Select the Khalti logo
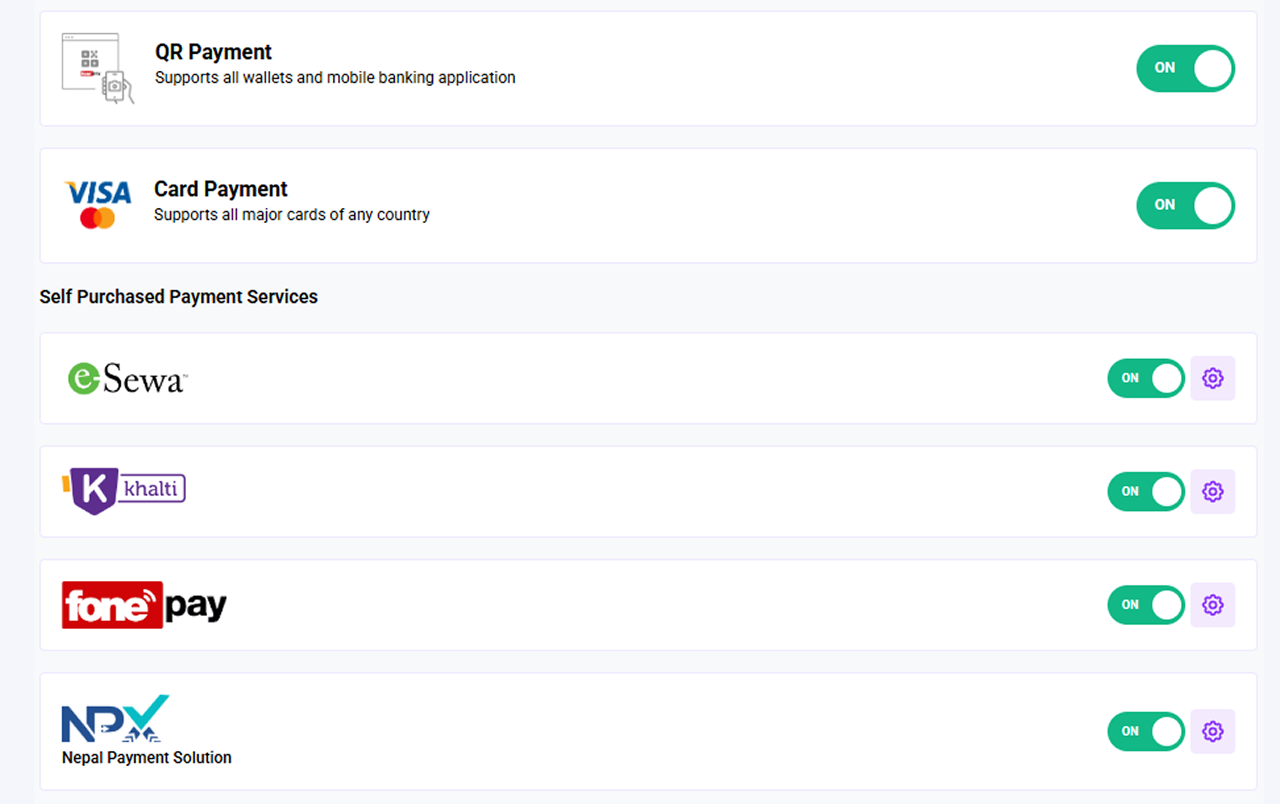The width and height of the screenshot is (1280, 804). (124, 488)
